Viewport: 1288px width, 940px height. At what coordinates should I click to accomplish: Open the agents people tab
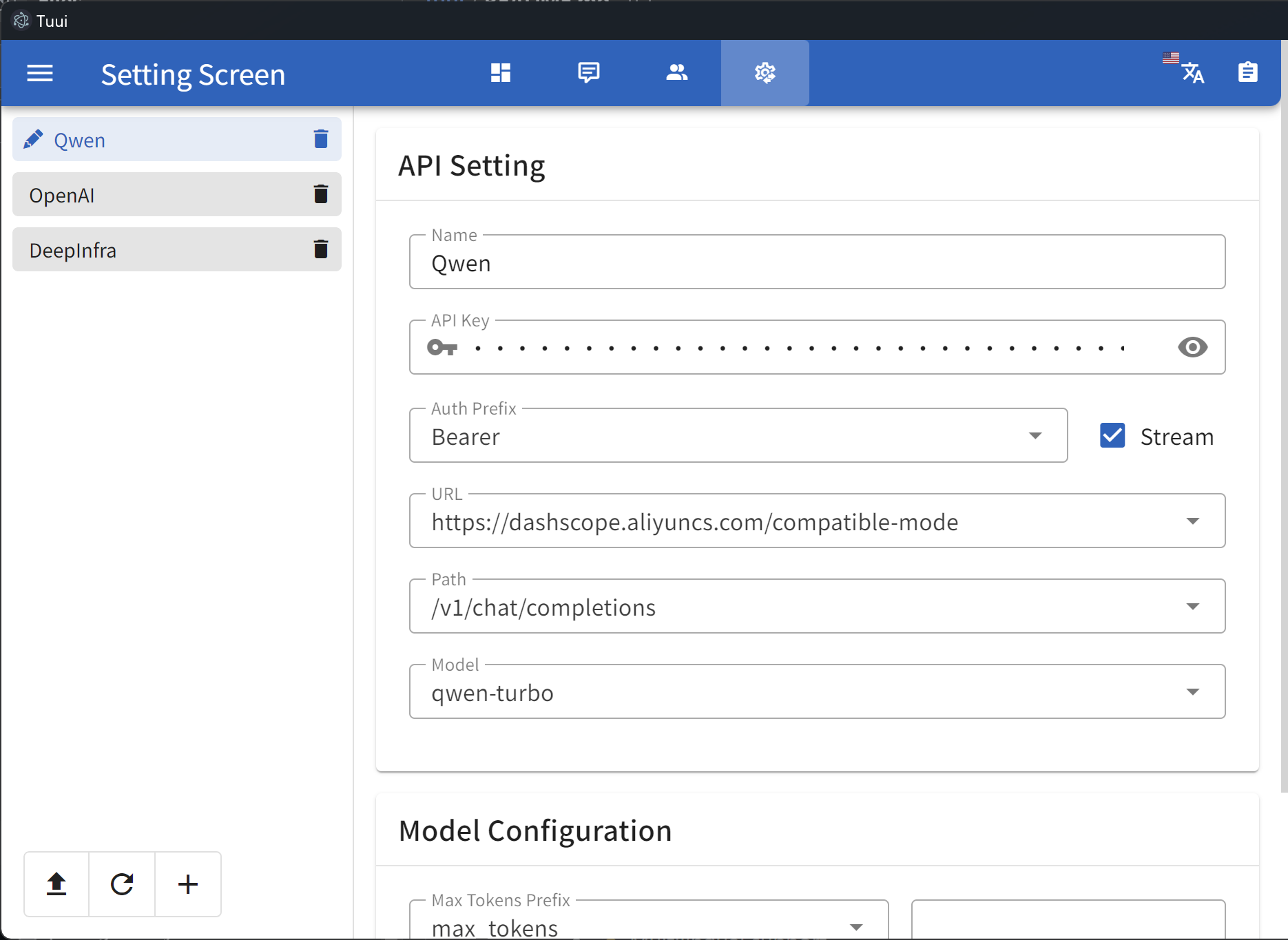(677, 72)
